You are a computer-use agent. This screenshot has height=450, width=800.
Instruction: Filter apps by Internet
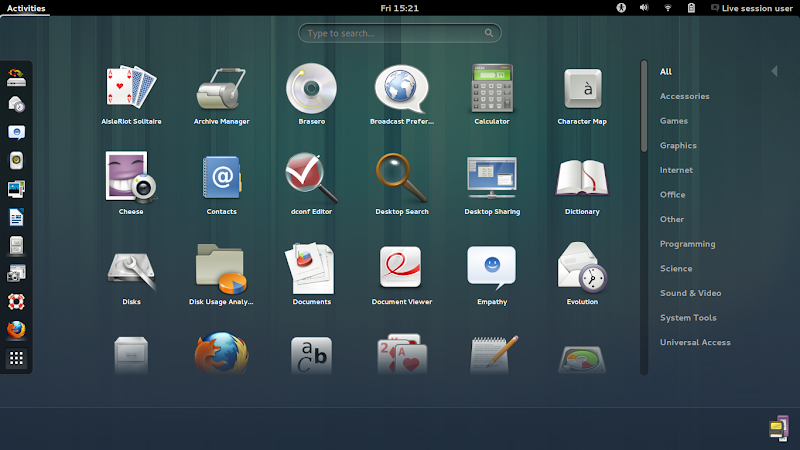(676, 170)
